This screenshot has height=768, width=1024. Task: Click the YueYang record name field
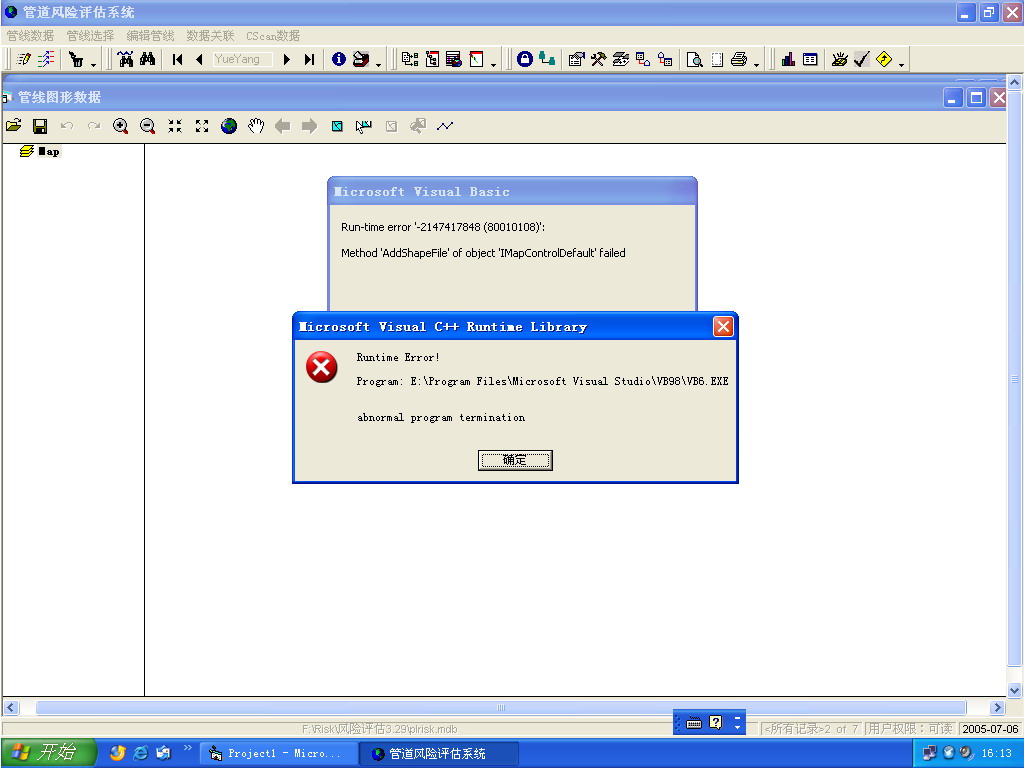coord(242,59)
